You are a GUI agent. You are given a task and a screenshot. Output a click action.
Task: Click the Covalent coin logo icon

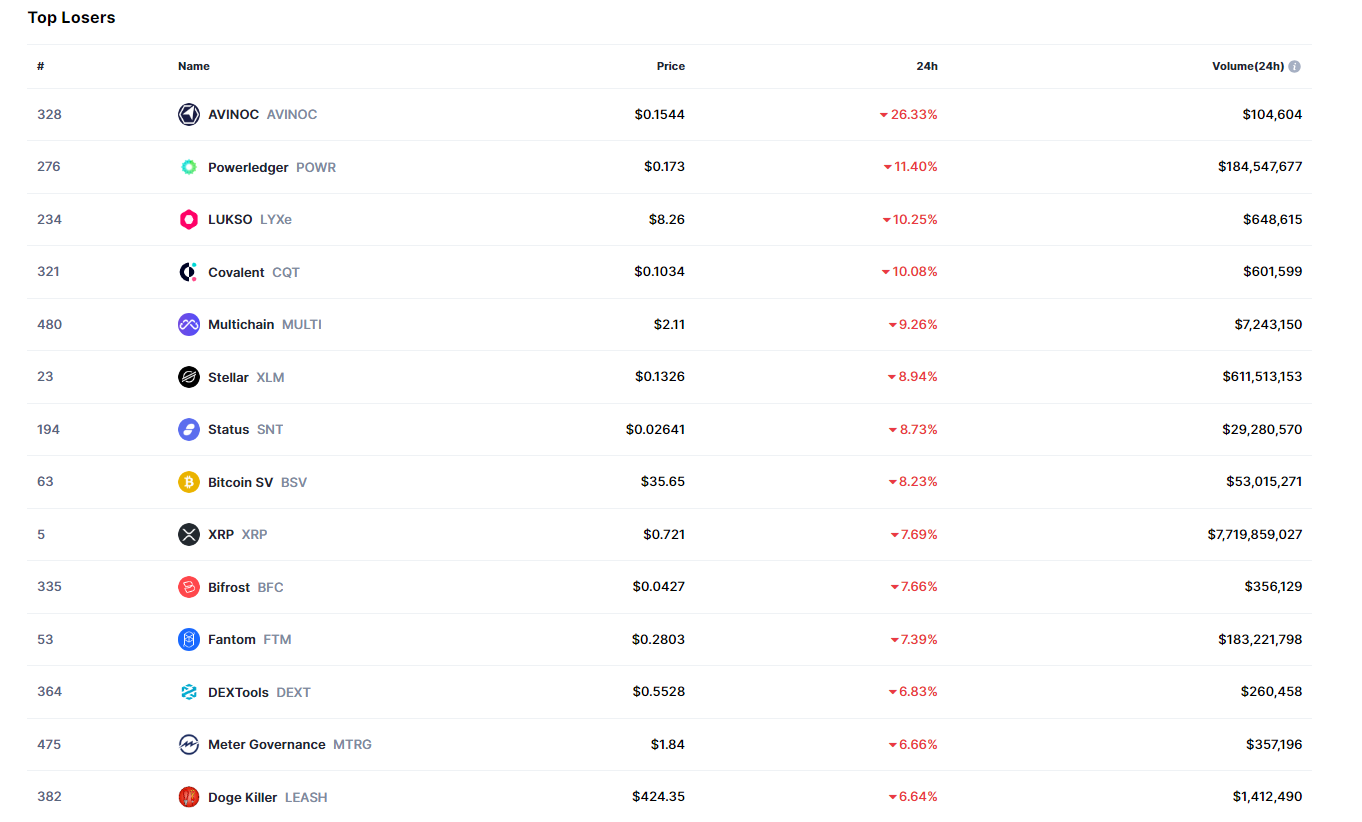(x=189, y=272)
